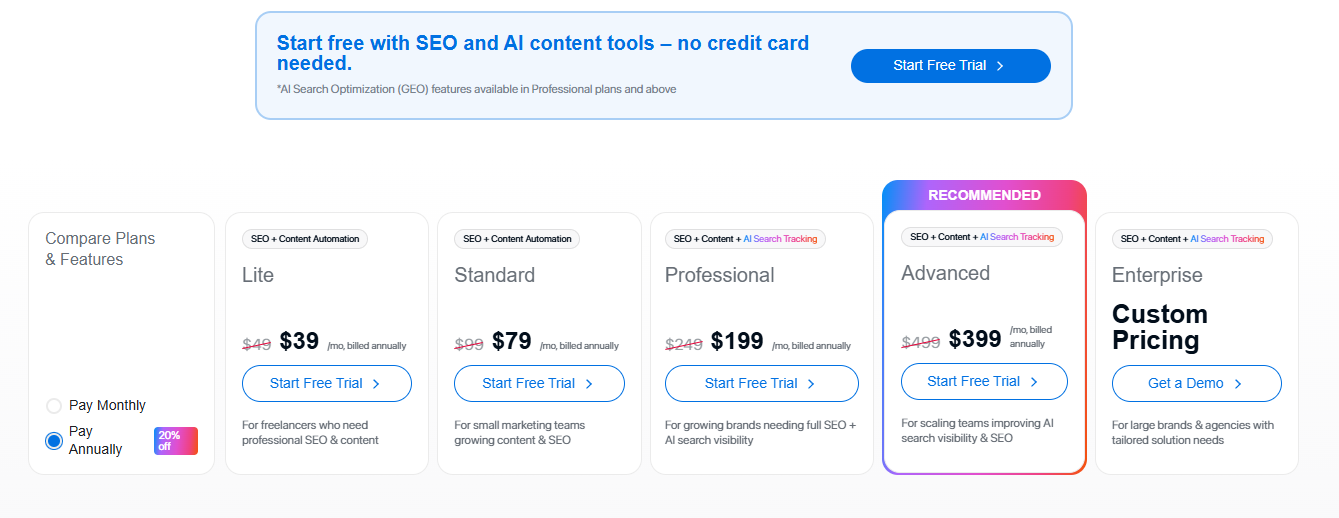Select the Pay Annually radio option
The height and width of the screenshot is (518, 1339).
[x=54, y=441]
